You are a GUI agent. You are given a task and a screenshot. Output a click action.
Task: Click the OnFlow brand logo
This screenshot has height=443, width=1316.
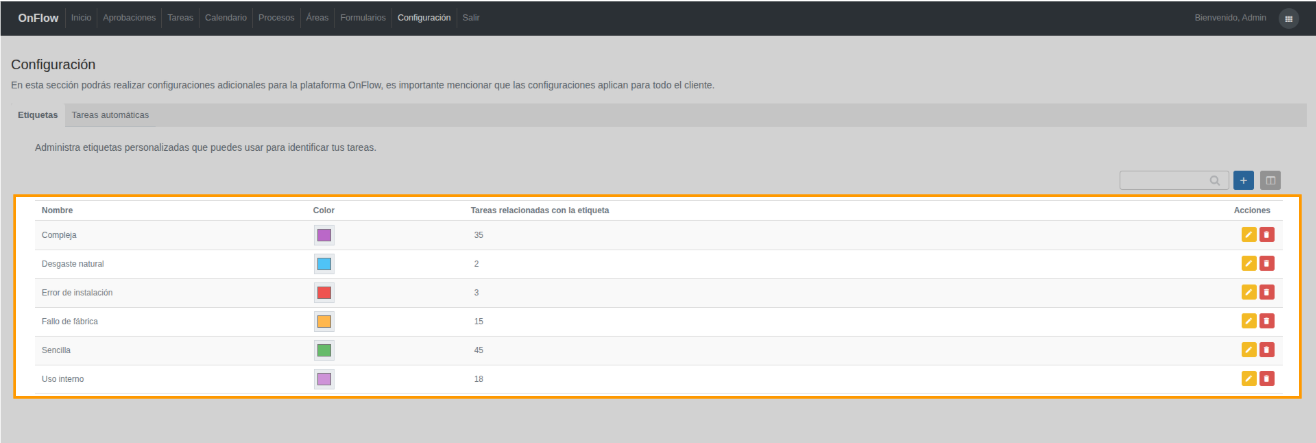tap(38, 18)
